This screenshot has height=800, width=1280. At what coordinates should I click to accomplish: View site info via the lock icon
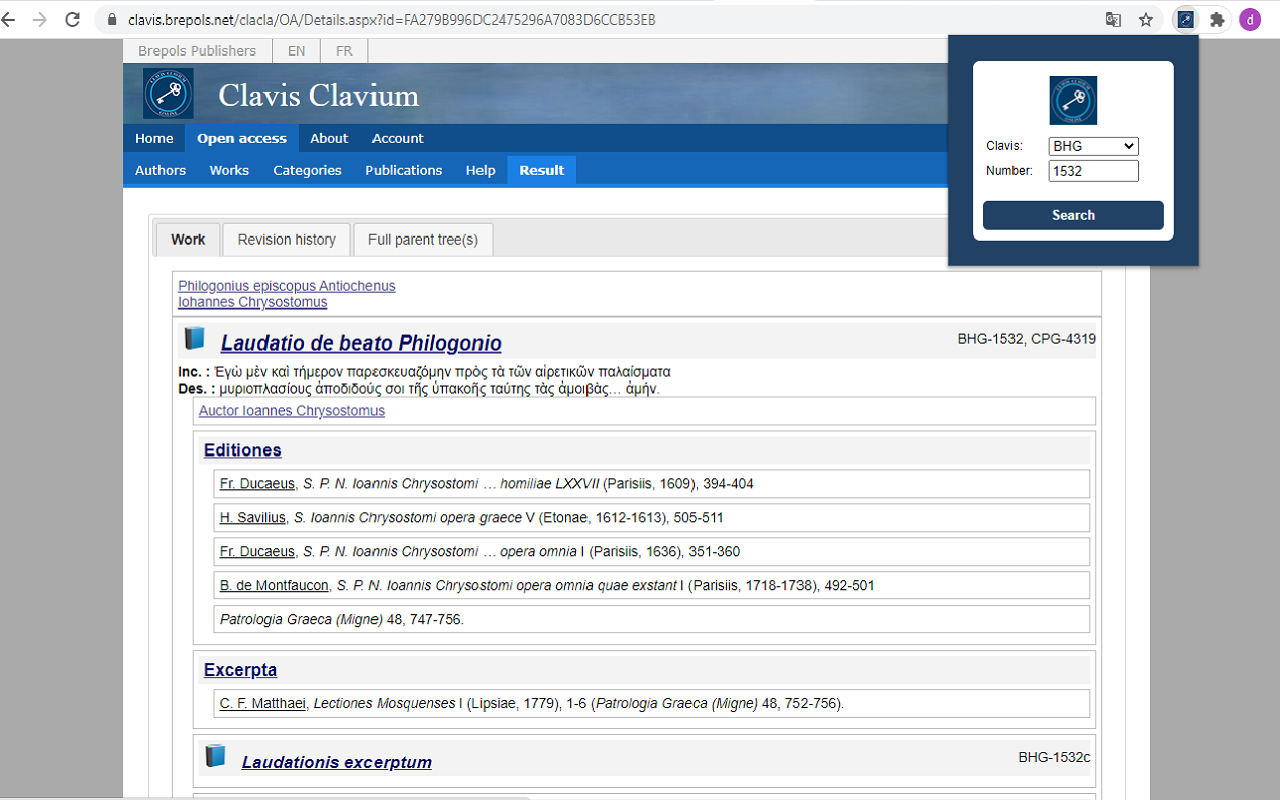tap(110, 19)
